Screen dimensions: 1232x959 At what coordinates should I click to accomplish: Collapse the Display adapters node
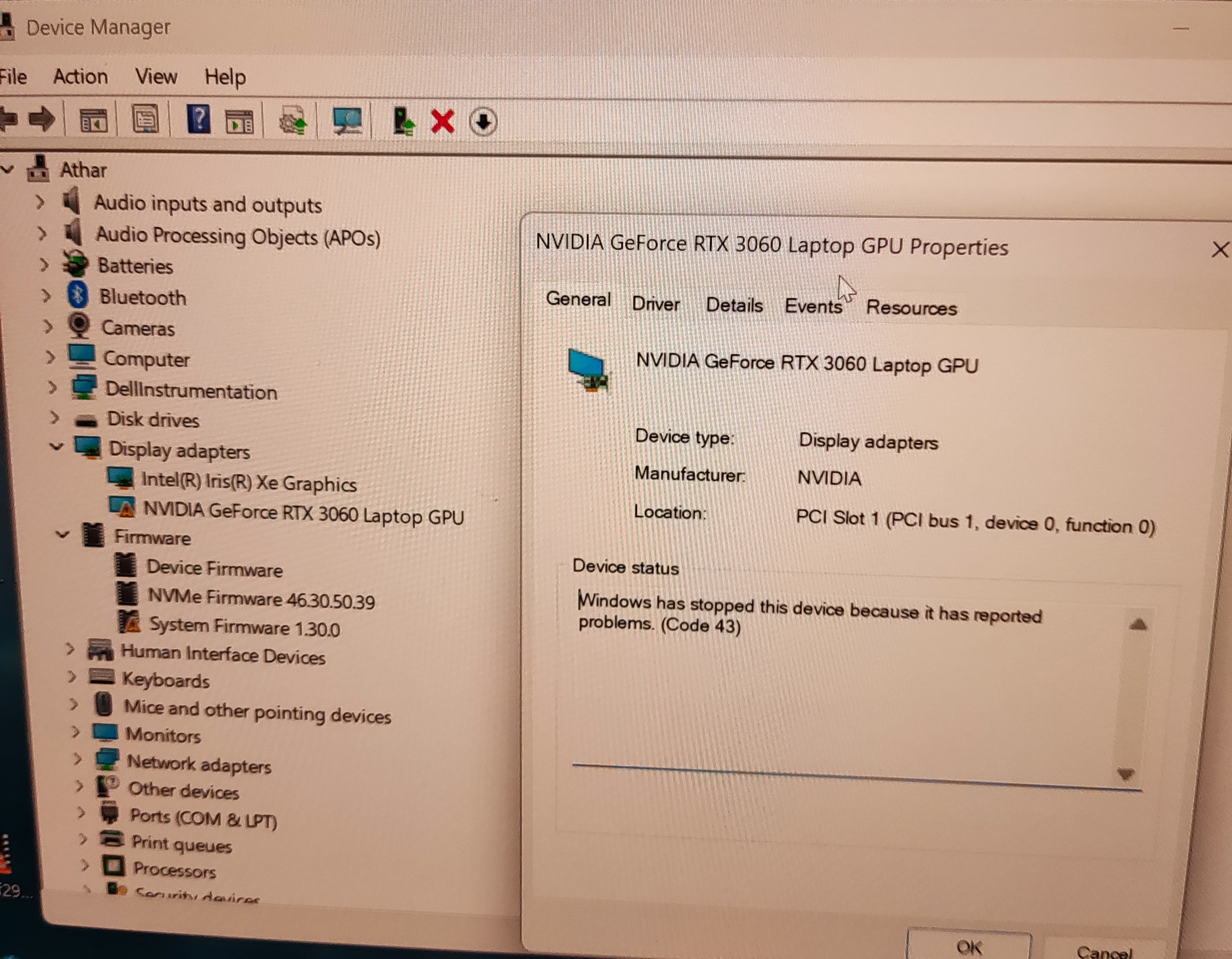[56, 447]
